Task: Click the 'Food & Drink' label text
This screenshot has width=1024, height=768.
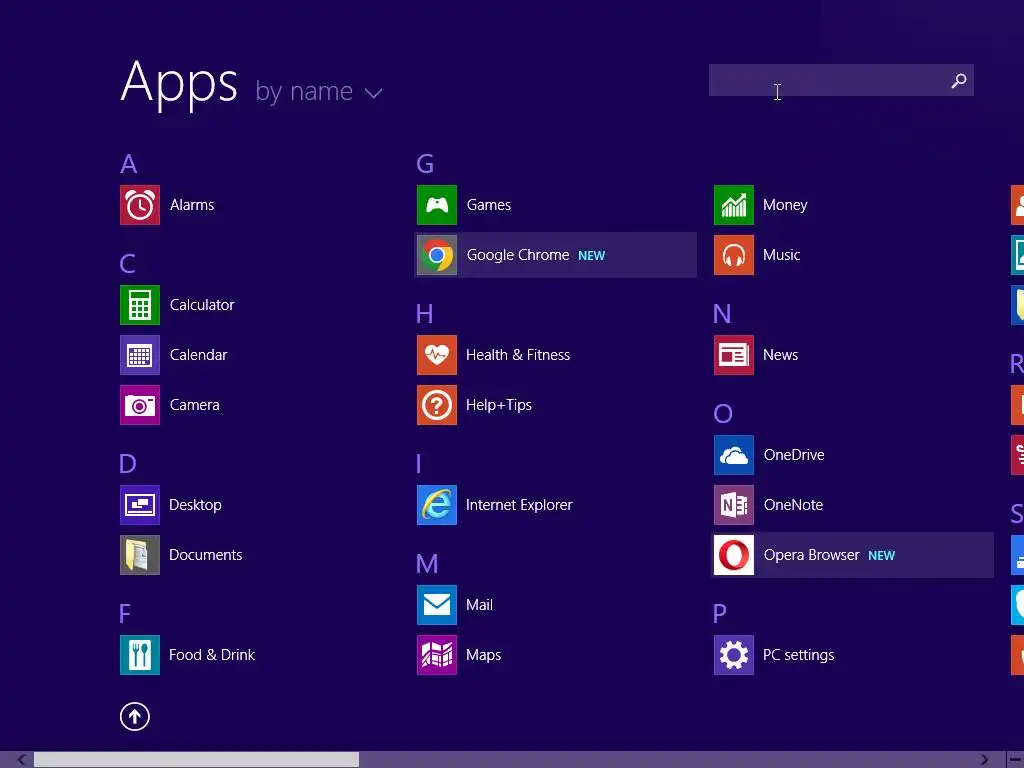Action: [212, 655]
